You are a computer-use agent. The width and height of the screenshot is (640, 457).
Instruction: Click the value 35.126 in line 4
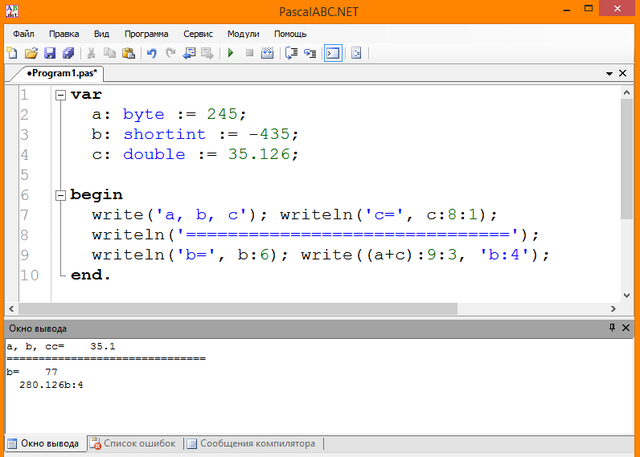(259, 154)
